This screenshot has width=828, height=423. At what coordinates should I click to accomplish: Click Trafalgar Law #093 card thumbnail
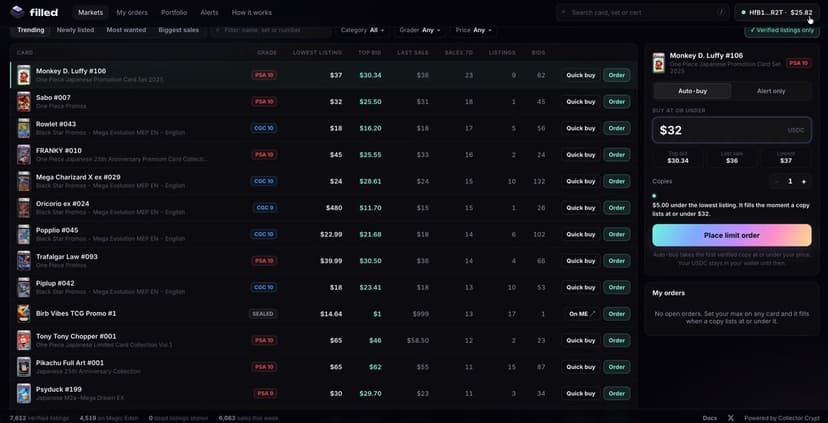[24, 261]
